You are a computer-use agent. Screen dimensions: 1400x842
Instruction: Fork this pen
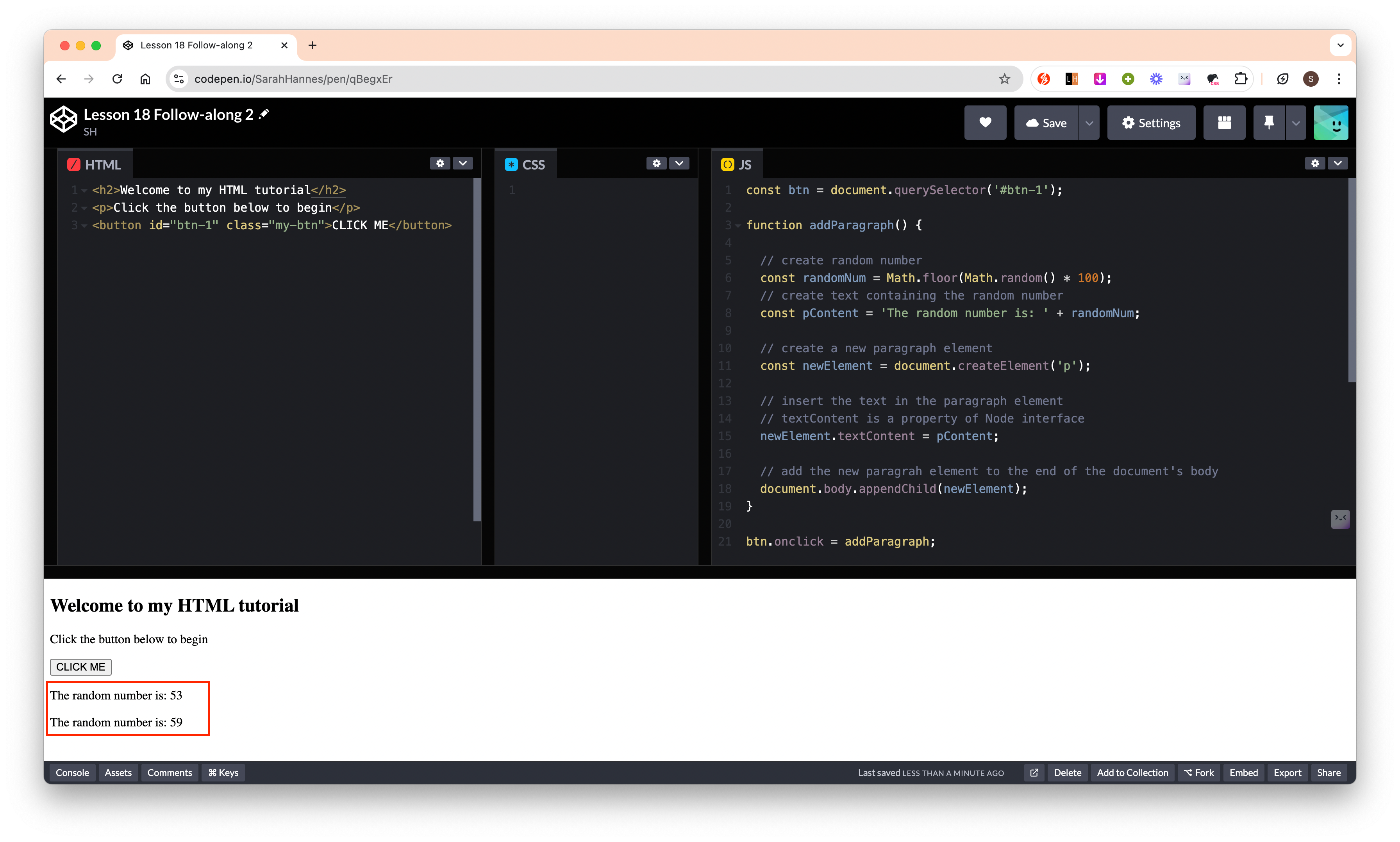[x=1198, y=772]
